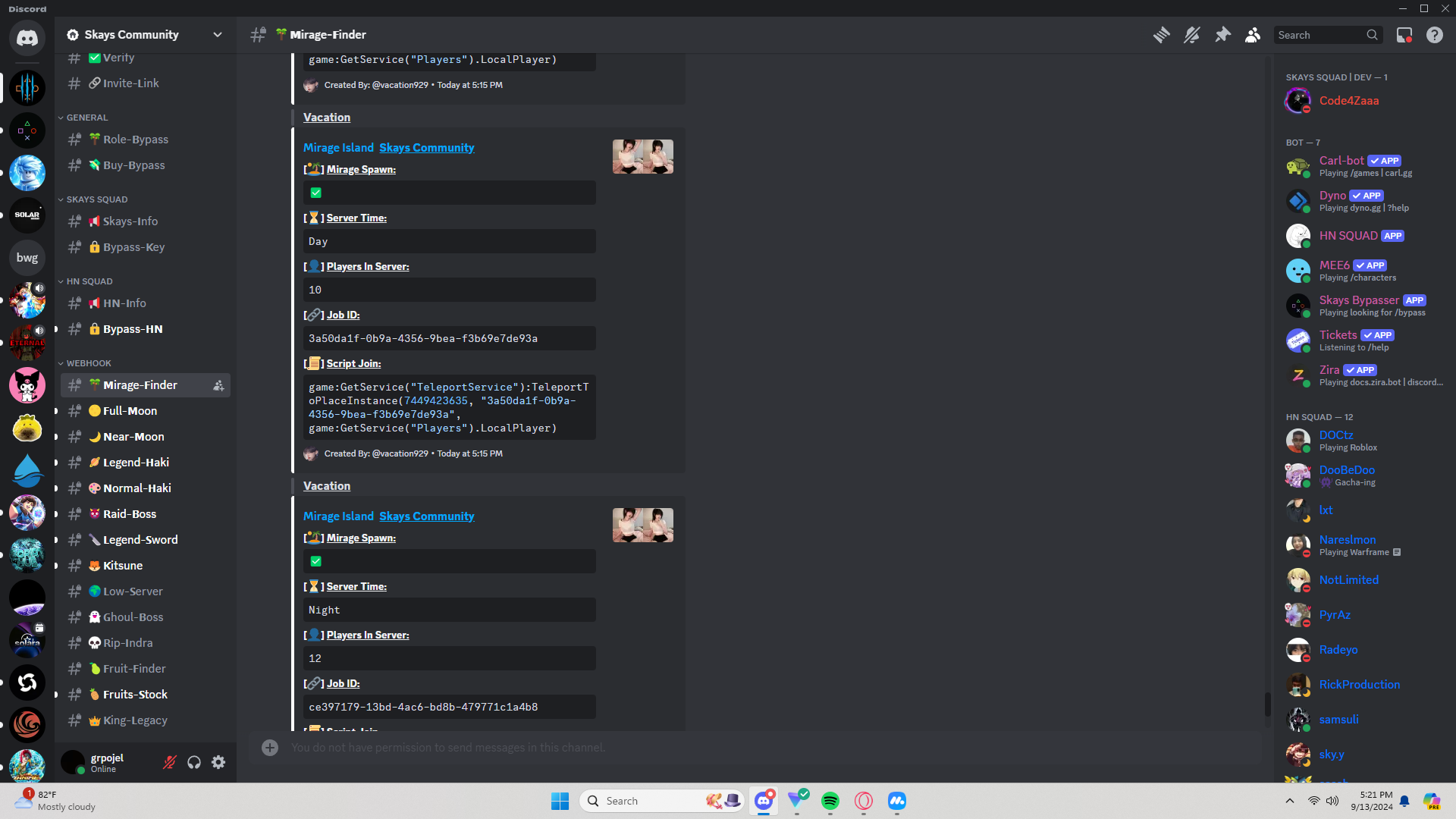This screenshot has height=819, width=1456.
Task: Open pinned messages
Action: point(1222,35)
